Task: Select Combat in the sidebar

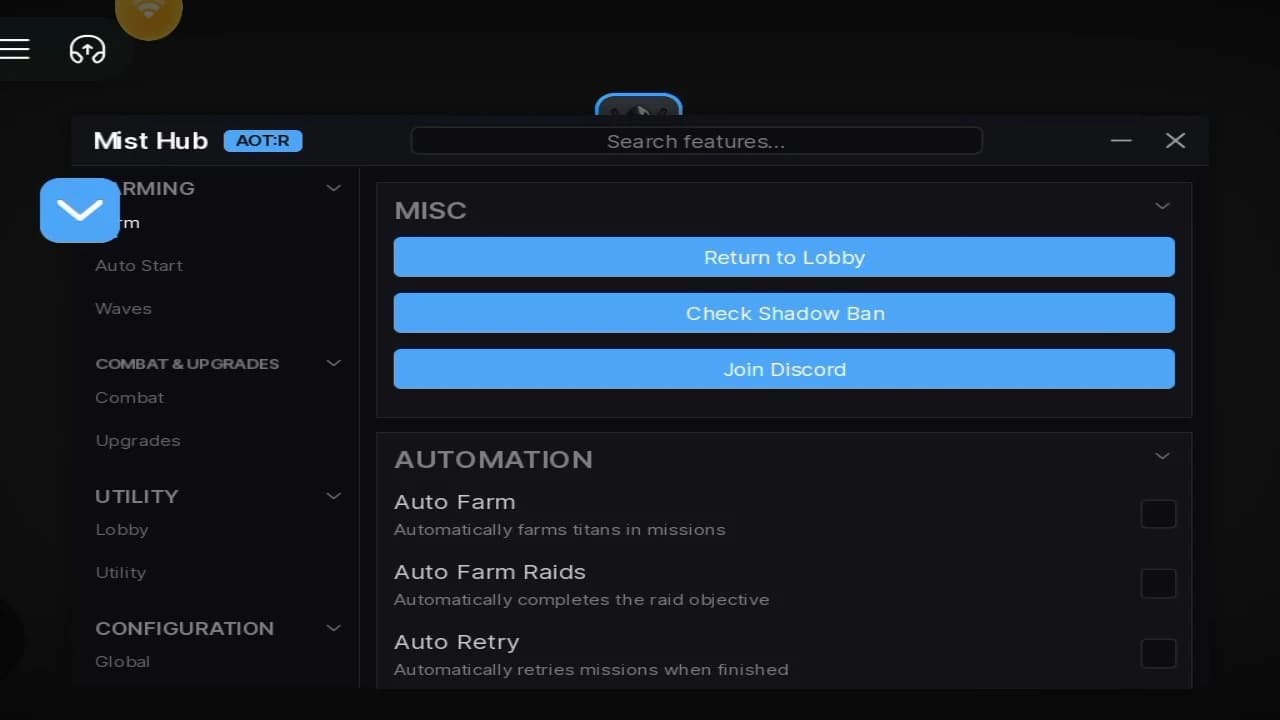Action: tap(130, 398)
